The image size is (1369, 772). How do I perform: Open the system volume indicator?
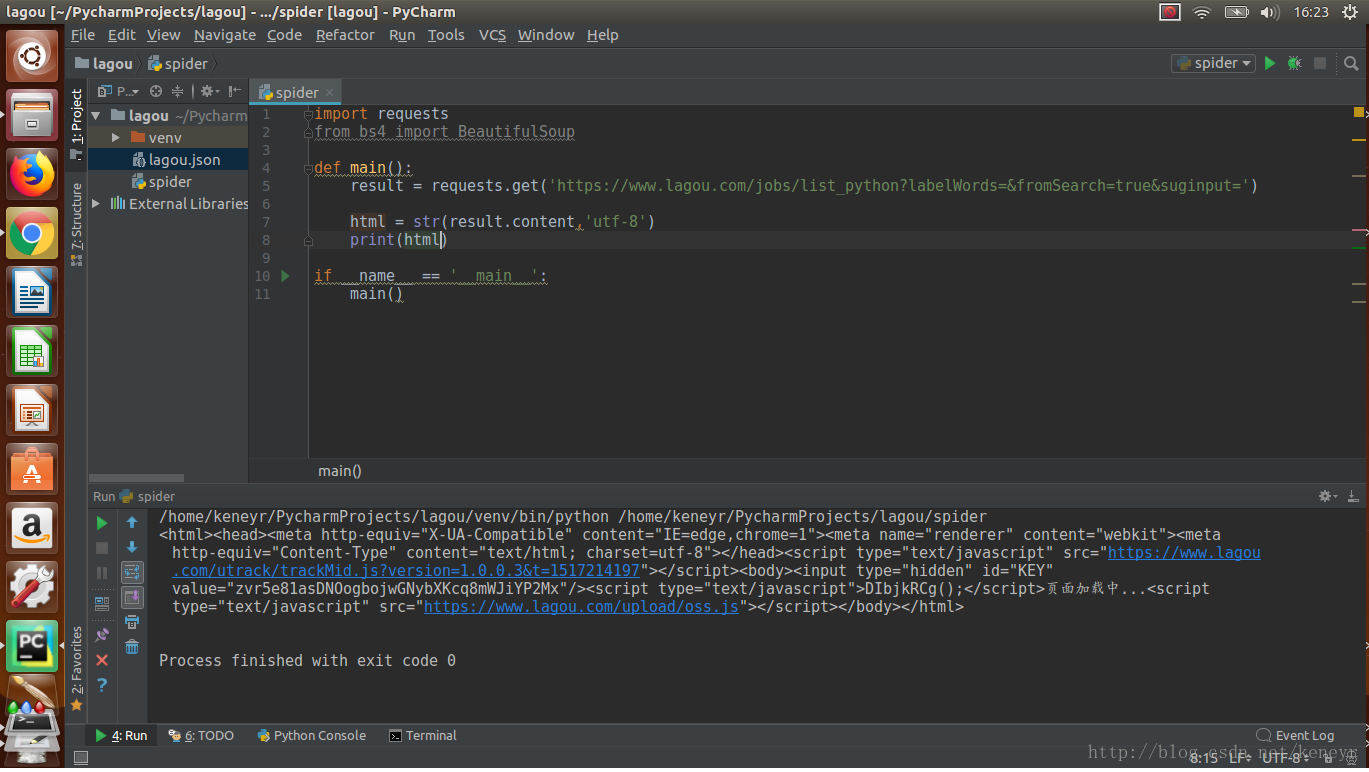point(1270,12)
